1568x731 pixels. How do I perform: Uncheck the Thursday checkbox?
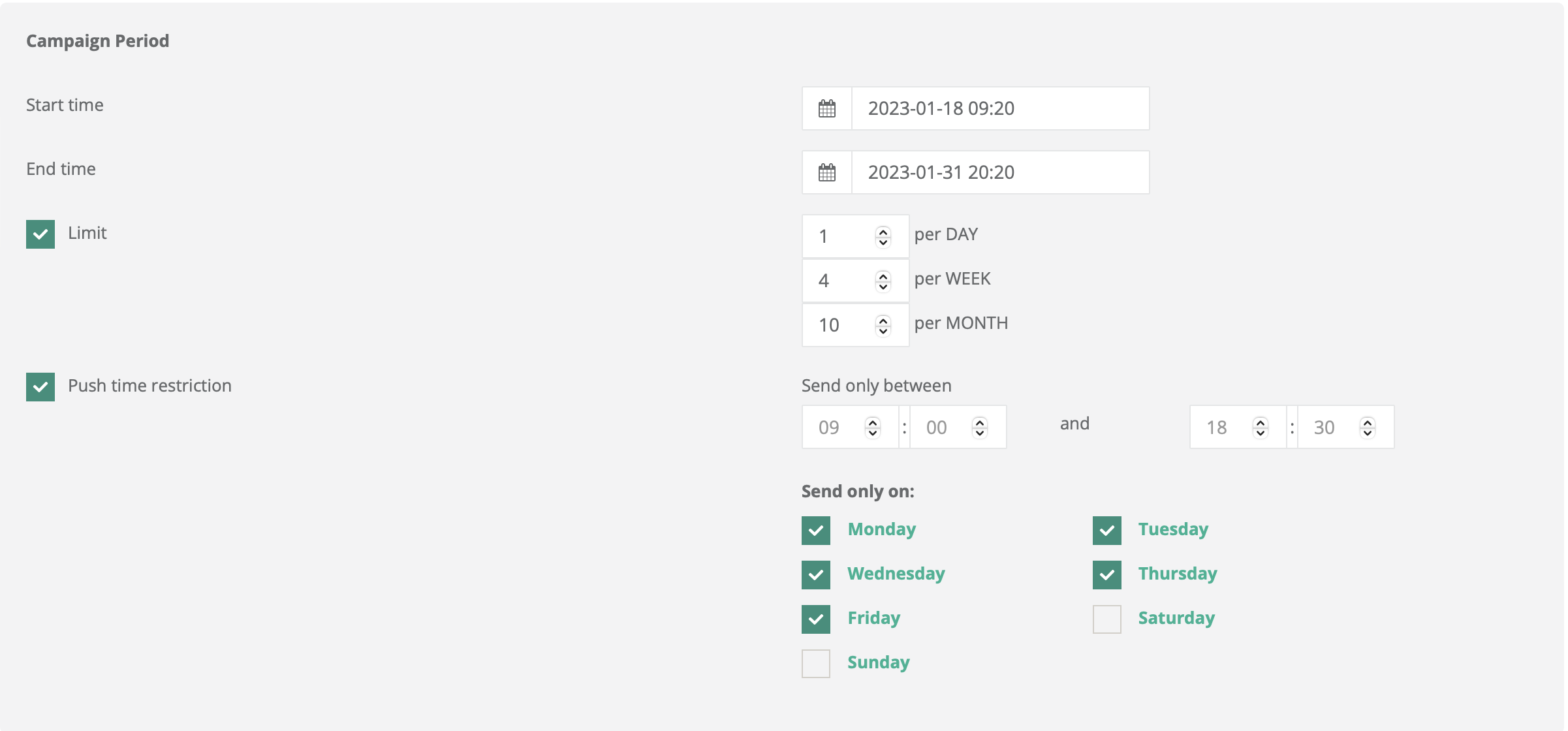point(1106,574)
